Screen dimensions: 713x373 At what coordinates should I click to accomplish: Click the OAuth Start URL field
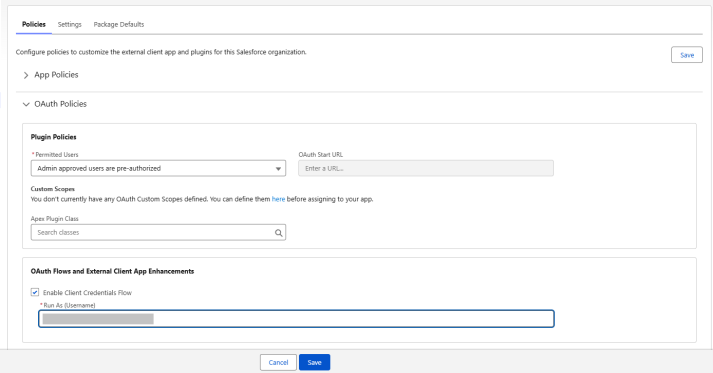(x=426, y=168)
